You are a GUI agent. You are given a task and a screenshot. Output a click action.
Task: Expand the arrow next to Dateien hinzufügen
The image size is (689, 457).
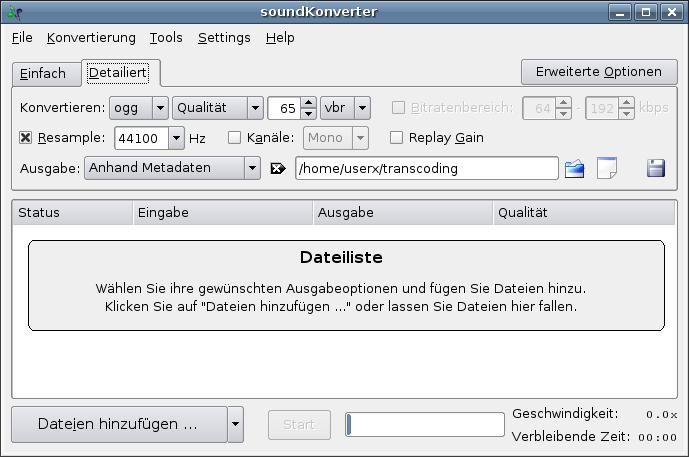236,424
